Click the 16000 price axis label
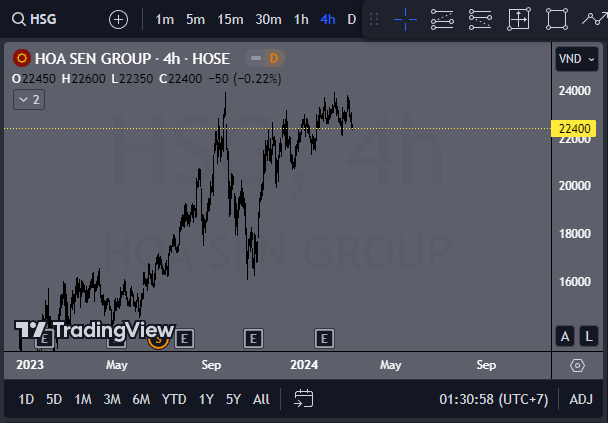Image resolution: width=608 pixels, height=423 pixels. pyautogui.click(x=575, y=281)
